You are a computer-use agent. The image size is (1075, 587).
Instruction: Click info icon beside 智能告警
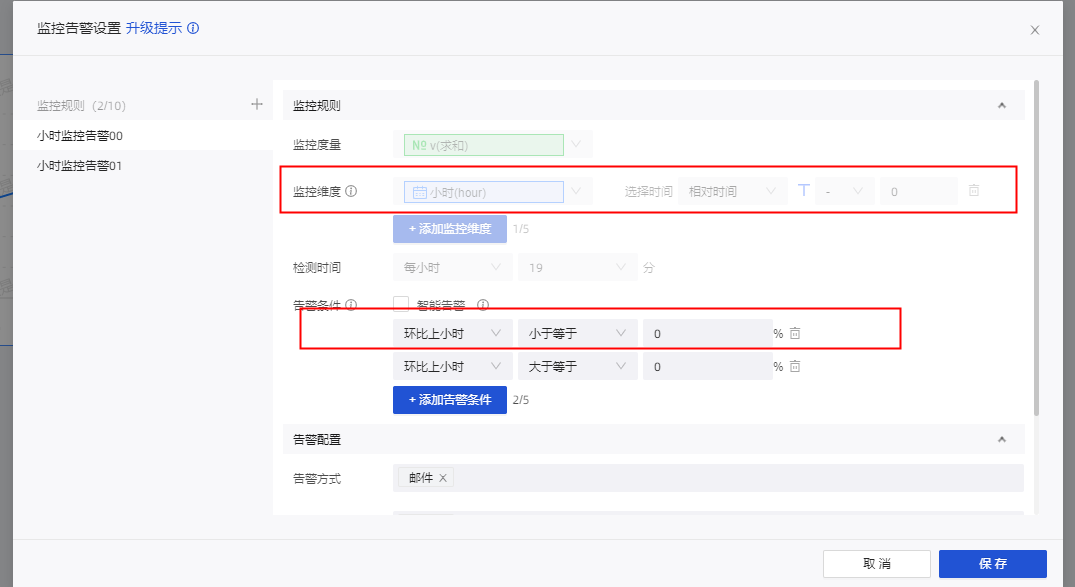pyautogui.click(x=482, y=305)
